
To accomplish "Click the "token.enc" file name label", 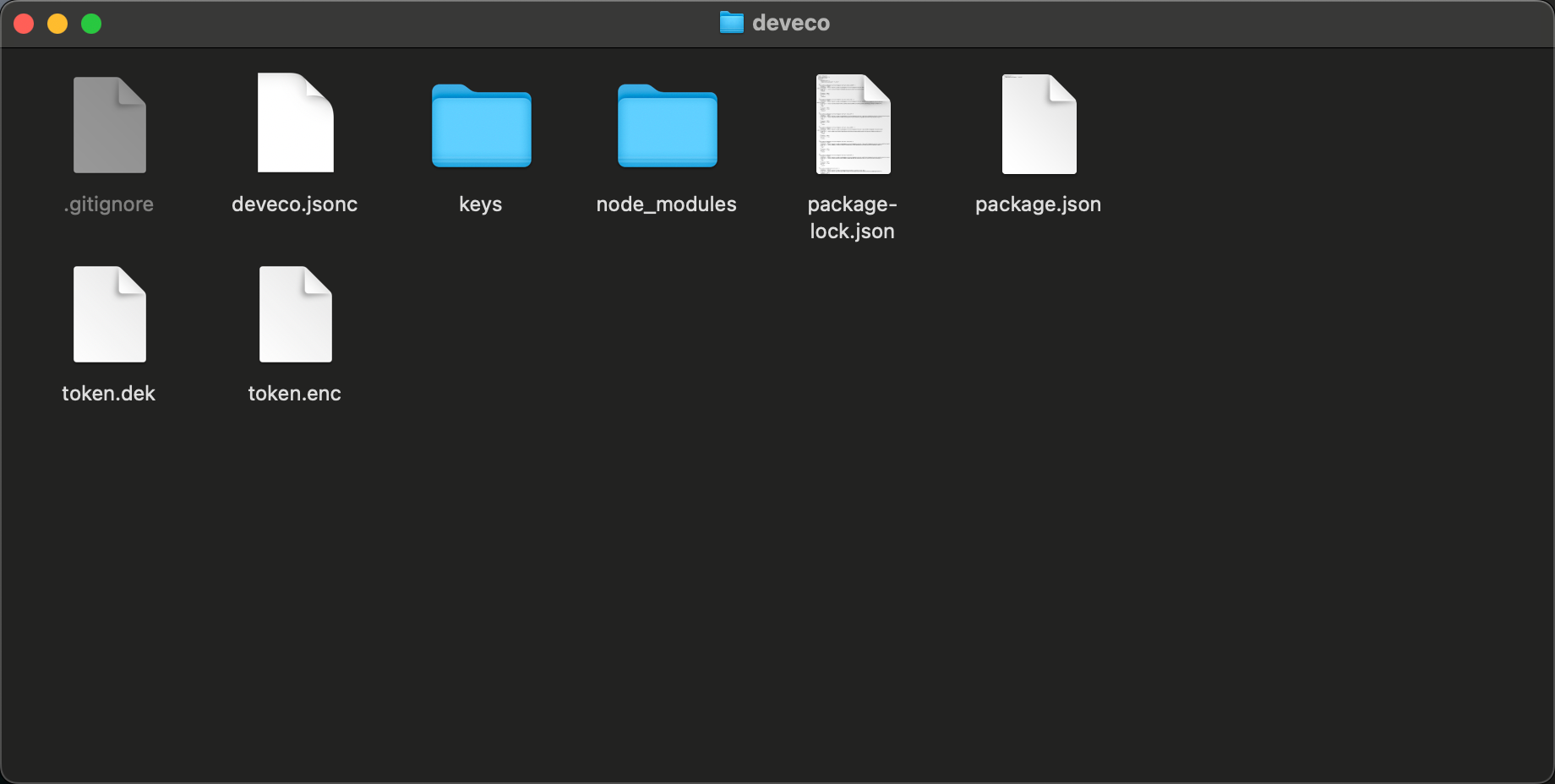I will pyautogui.click(x=295, y=394).
